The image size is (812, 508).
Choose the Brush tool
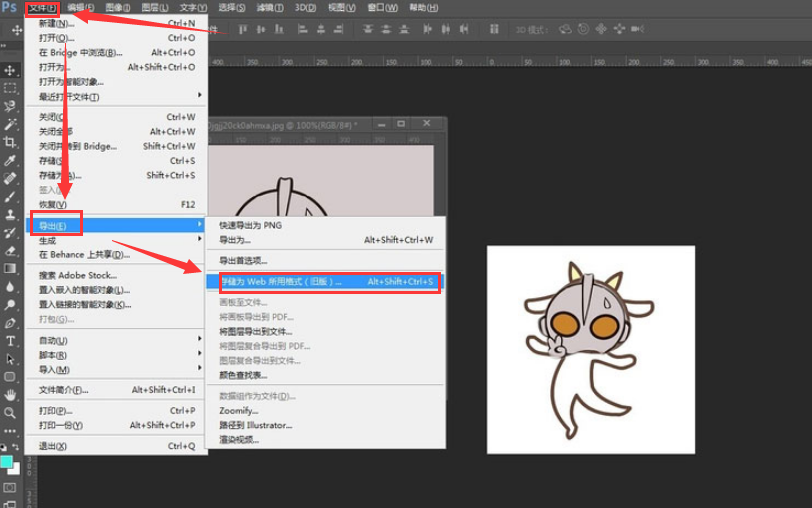11,197
